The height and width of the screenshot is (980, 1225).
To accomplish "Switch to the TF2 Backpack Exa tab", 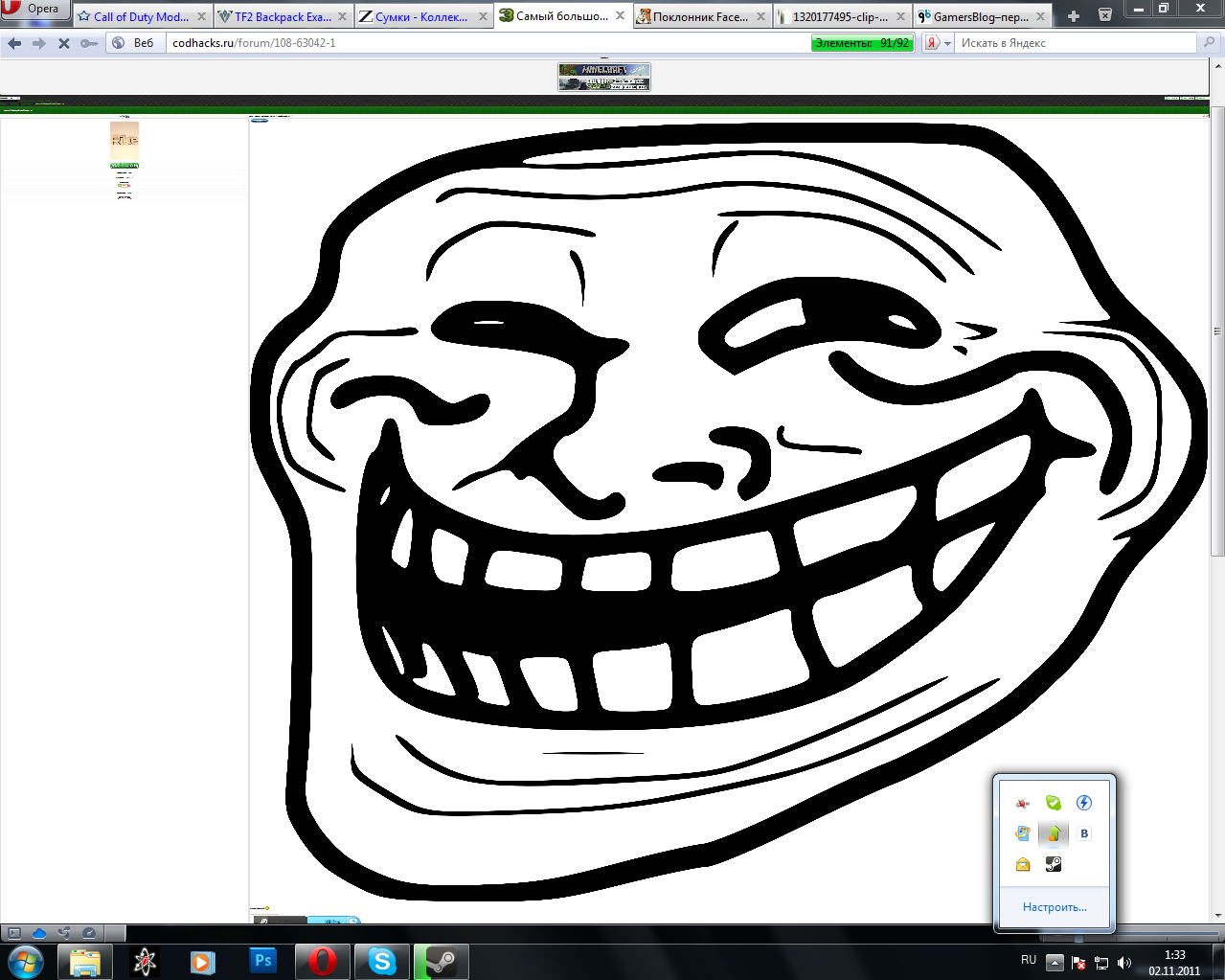I will [x=284, y=16].
